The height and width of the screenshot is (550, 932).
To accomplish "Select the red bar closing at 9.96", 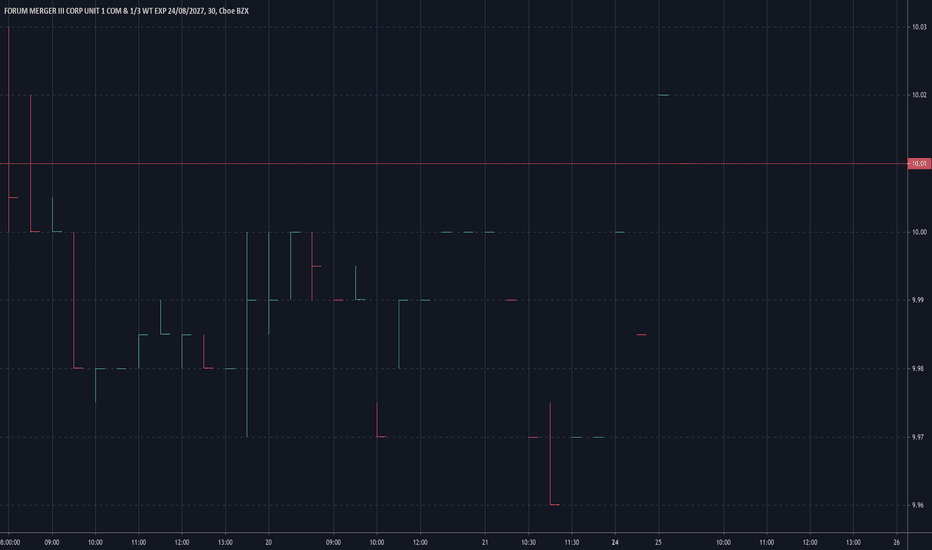I will point(554,454).
